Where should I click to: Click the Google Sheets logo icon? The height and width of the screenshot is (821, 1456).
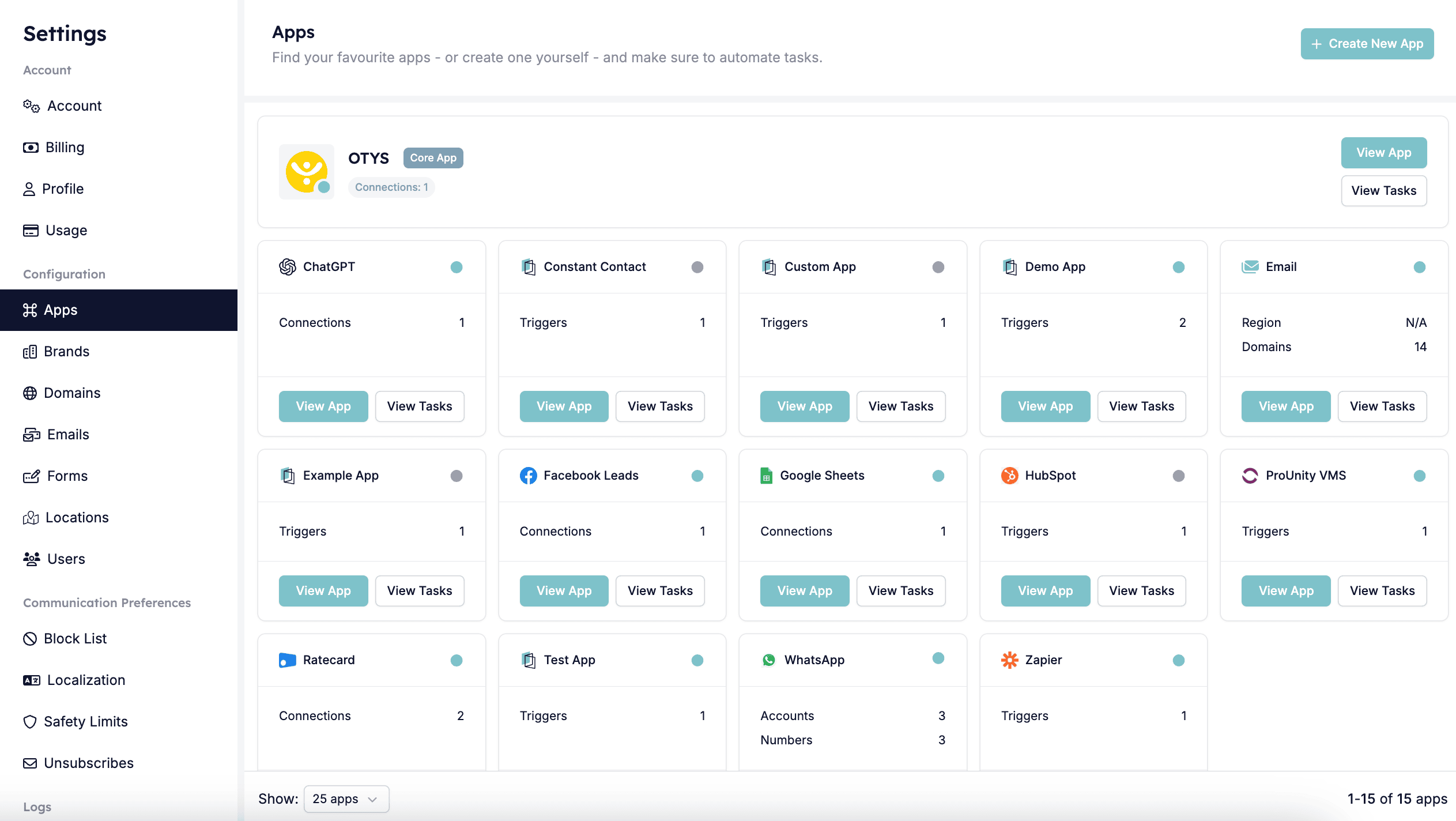(x=767, y=476)
